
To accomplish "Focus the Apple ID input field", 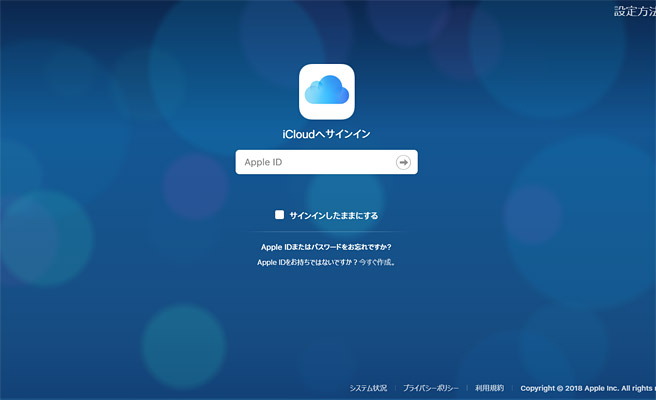I will coord(326,162).
